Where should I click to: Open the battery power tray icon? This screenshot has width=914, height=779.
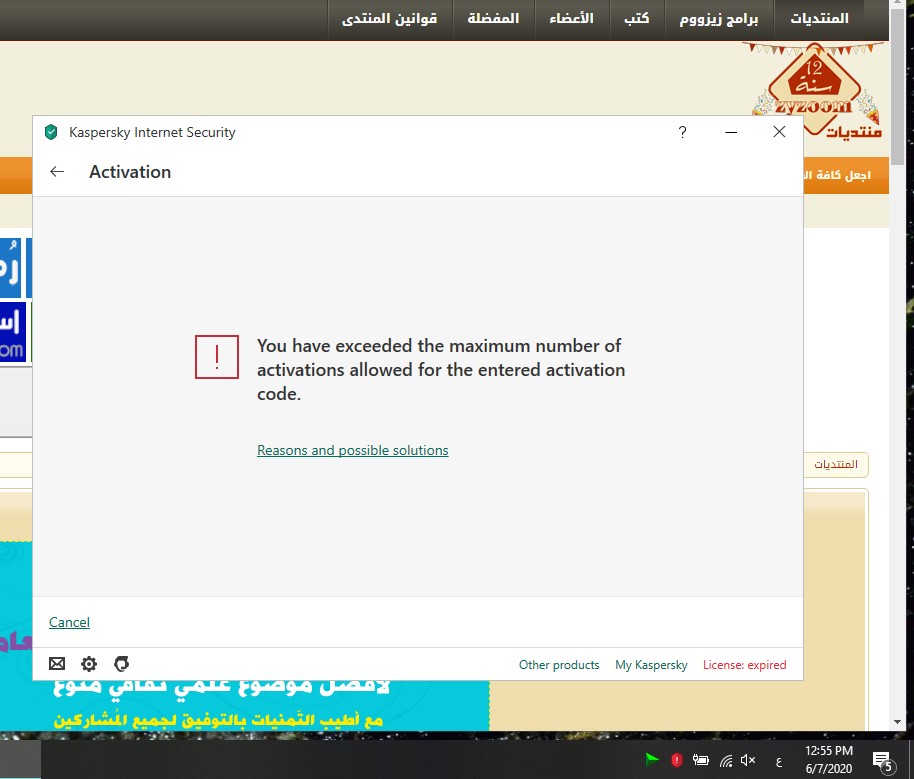tap(700, 760)
